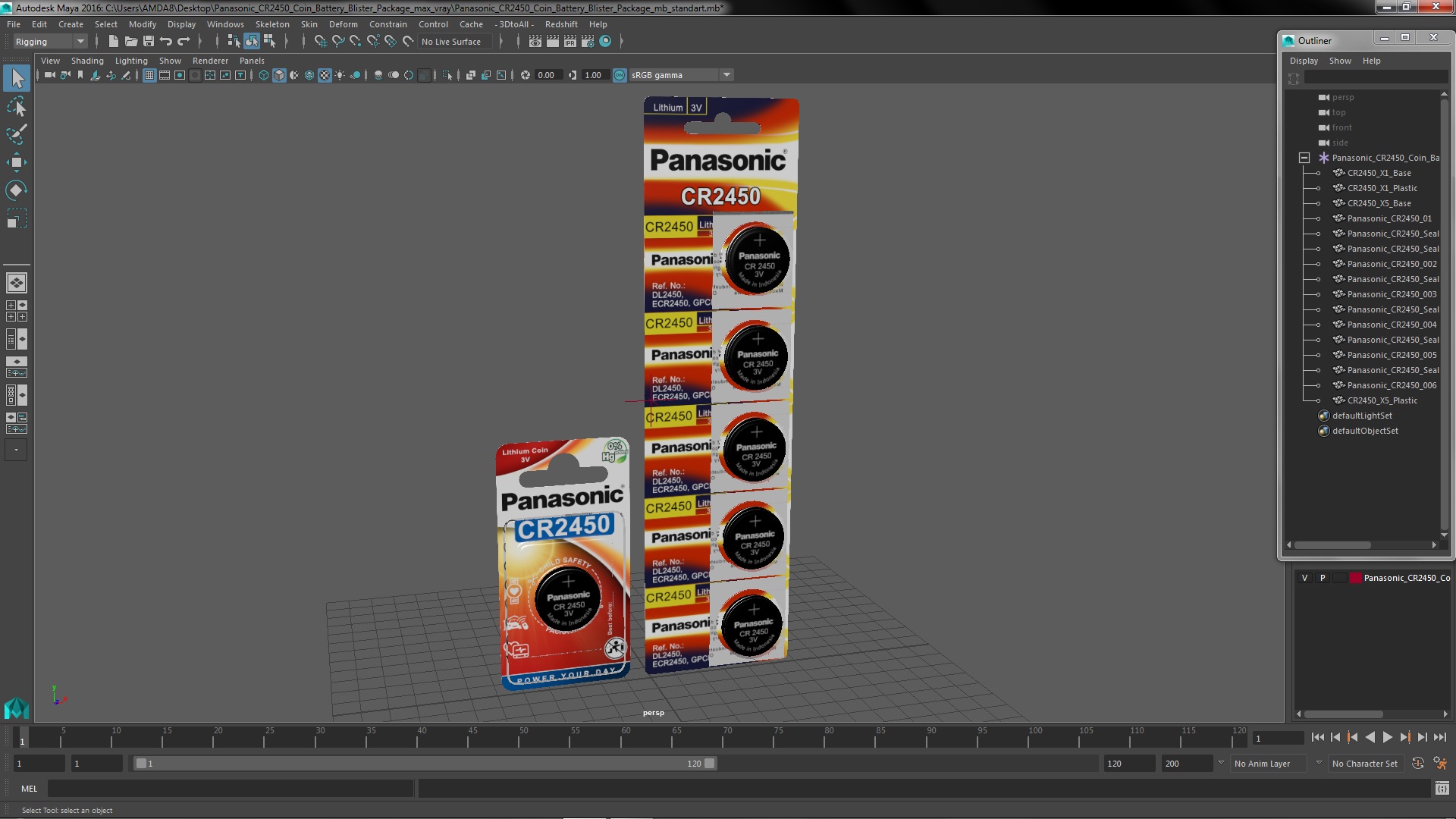The image size is (1456, 819).
Task: Select by hierarchy mode icon
Action: coord(234,42)
